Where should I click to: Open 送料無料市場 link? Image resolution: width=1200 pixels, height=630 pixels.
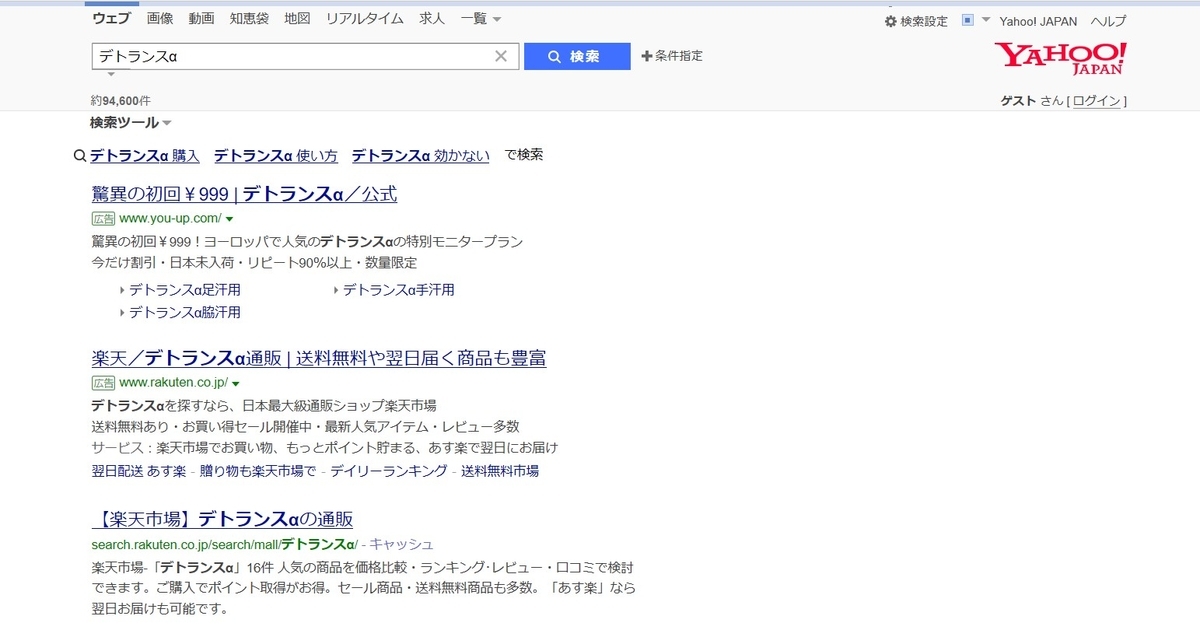click(500, 471)
